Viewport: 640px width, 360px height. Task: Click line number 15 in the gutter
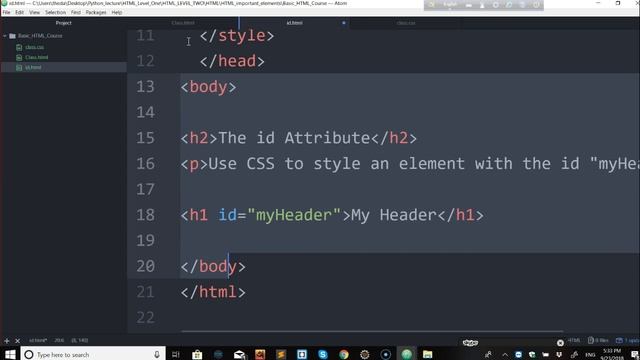145,138
